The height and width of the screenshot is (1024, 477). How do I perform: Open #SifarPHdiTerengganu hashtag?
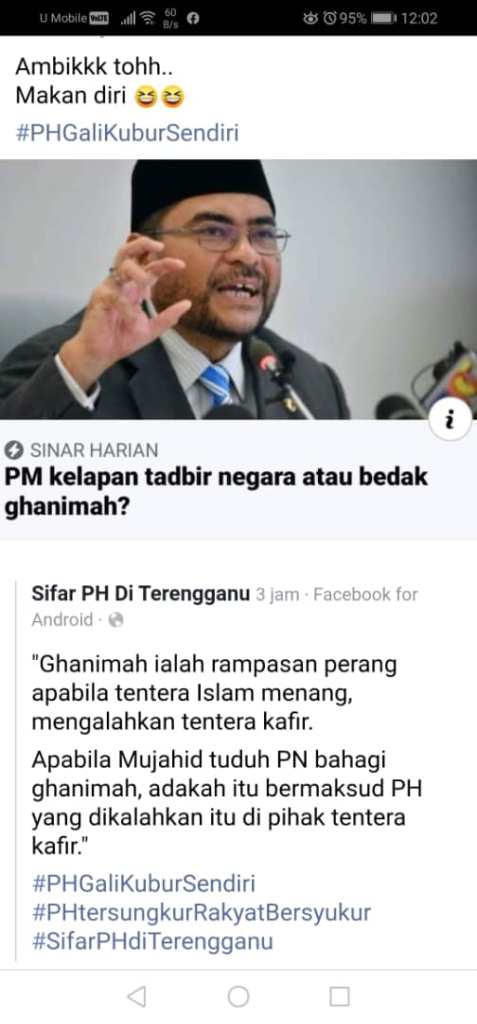[x=152, y=941]
